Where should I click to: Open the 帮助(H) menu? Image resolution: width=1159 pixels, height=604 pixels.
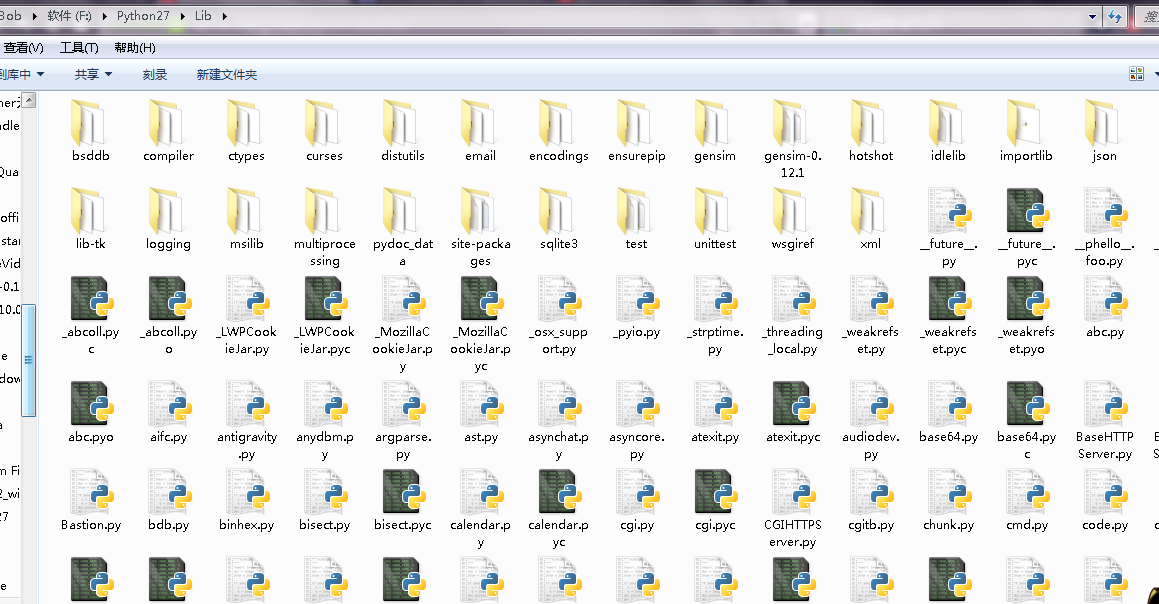[x=135, y=48]
